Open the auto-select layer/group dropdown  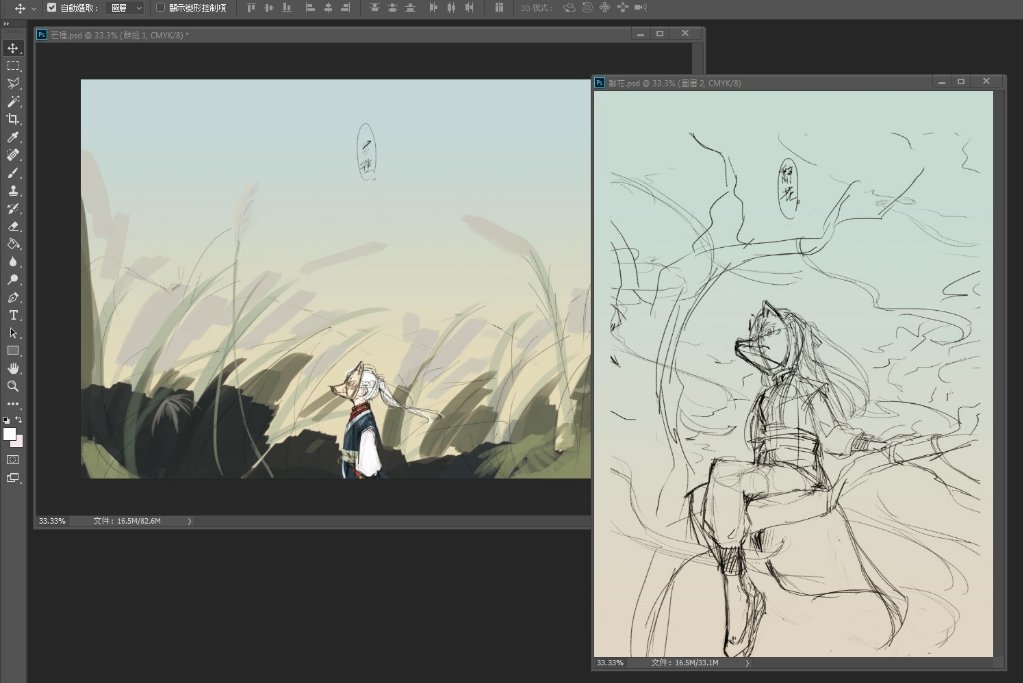tap(125, 8)
